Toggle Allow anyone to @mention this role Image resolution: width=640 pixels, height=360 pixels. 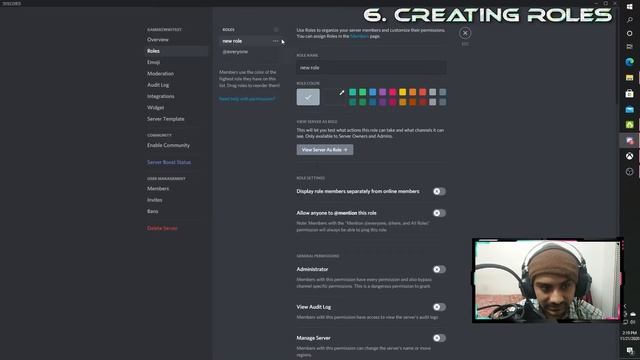[x=439, y=213]
